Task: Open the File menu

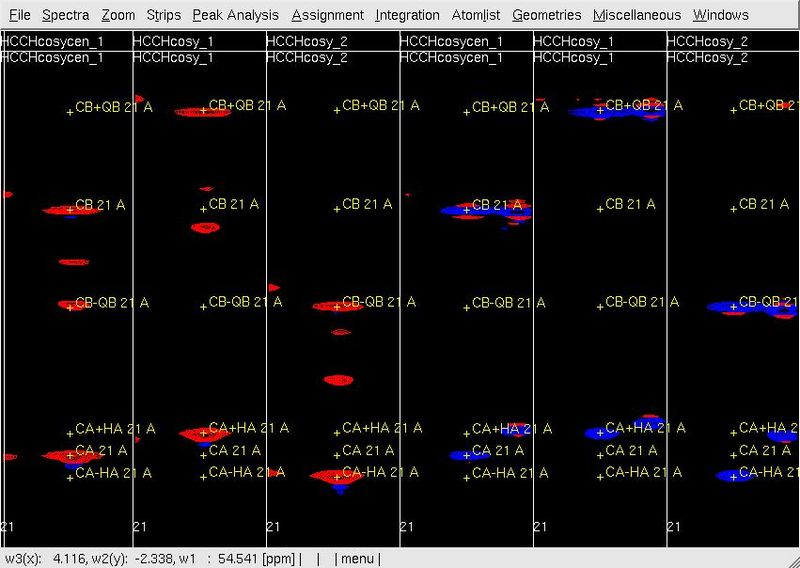Action: 19,15
